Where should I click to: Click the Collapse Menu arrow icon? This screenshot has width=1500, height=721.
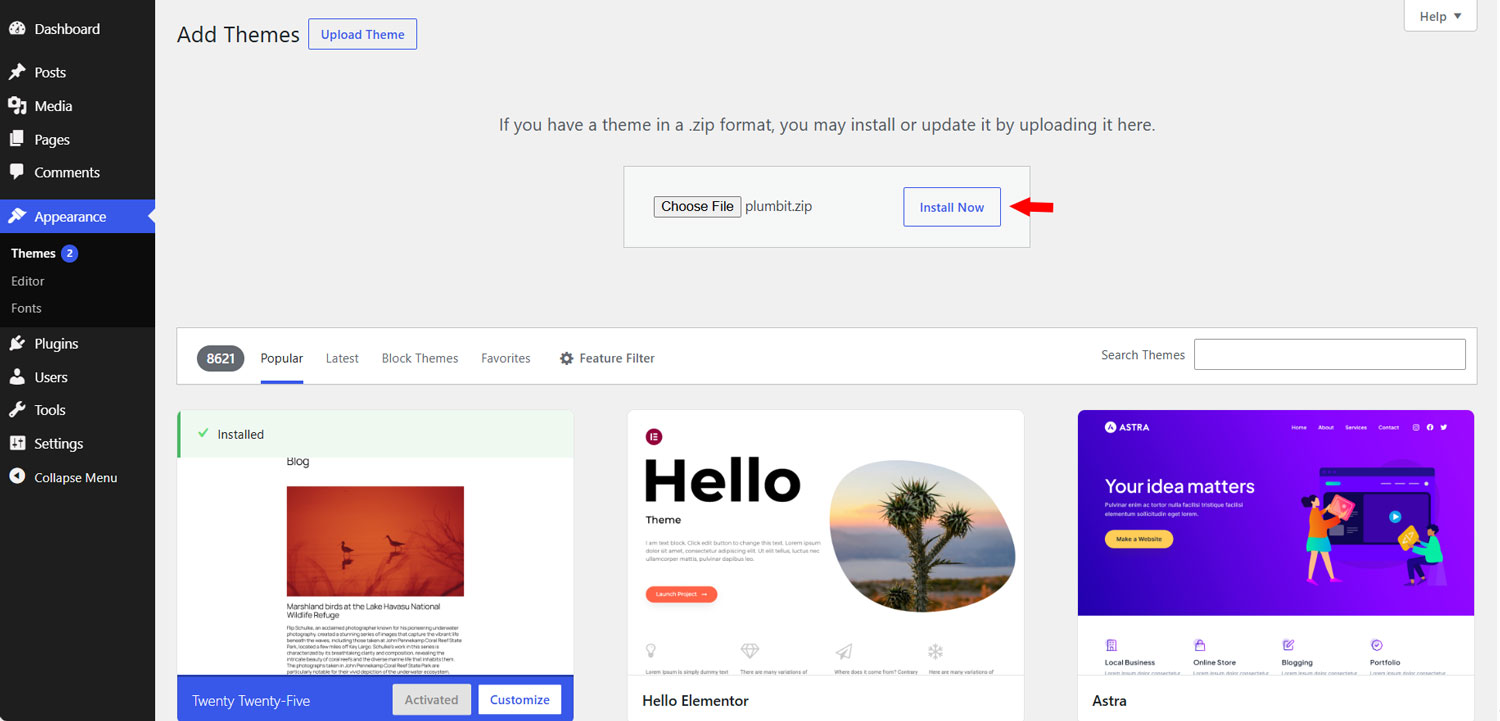pyautogui.click(x=17, y=477)
